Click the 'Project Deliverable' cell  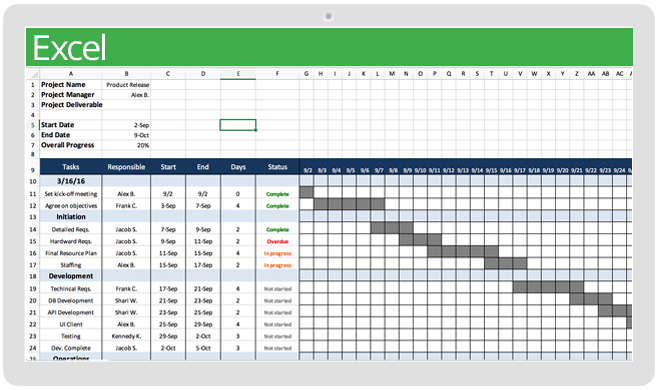tap(72, 105)
